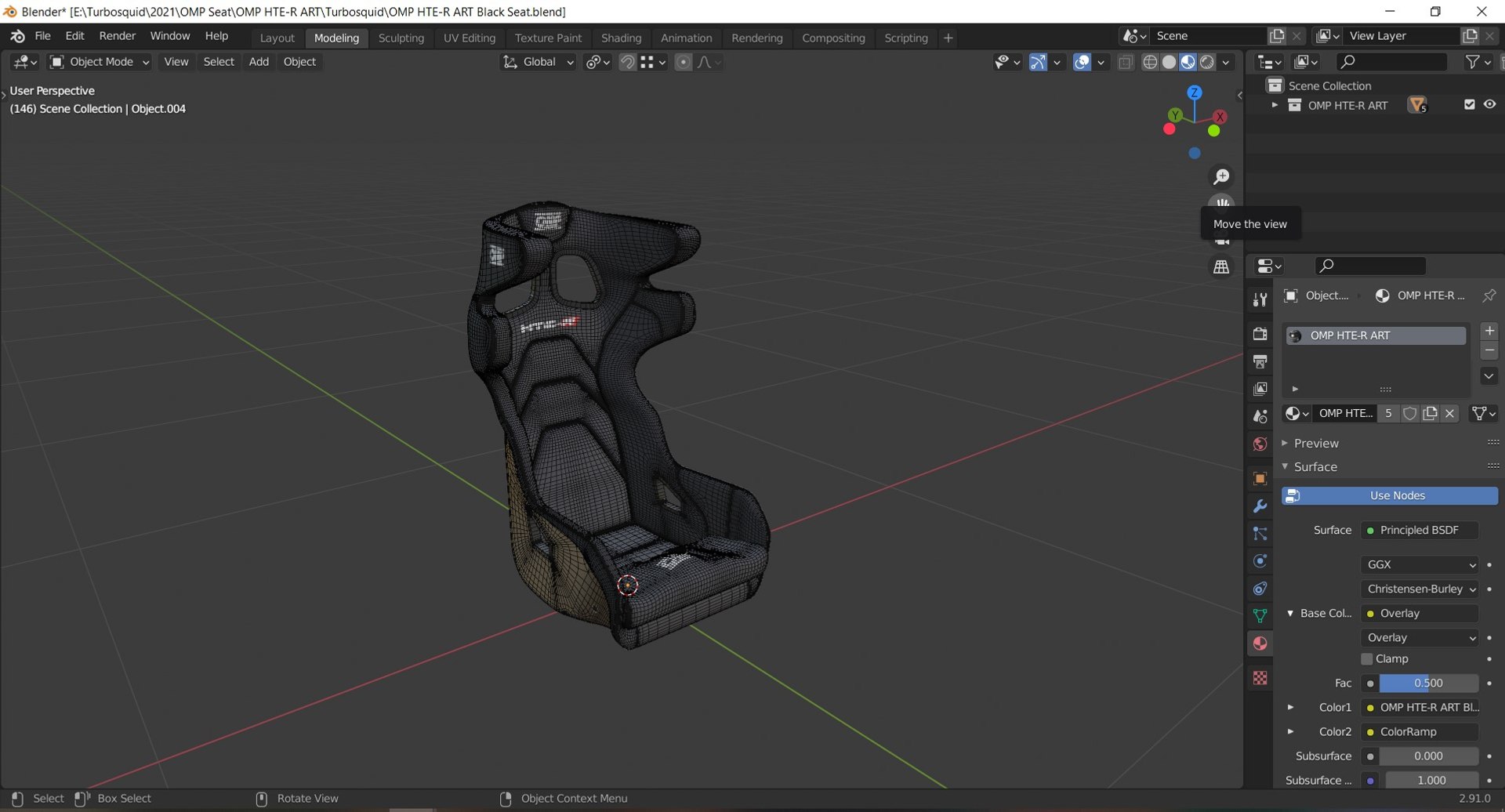Toggle viewport gizmos display
Image resolution: width=1505 pixels, height=812 pixels.
[1038, 62]
